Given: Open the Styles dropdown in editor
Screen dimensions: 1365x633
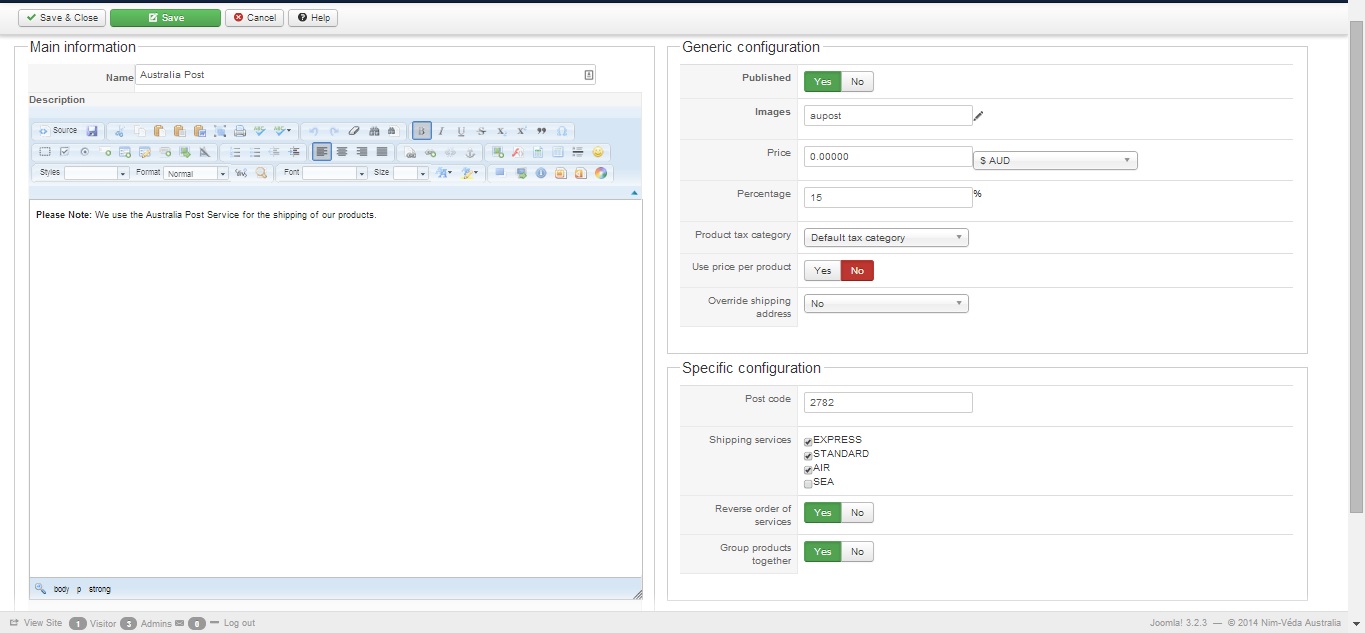Looking at the screenshot, I should [96, 173].
